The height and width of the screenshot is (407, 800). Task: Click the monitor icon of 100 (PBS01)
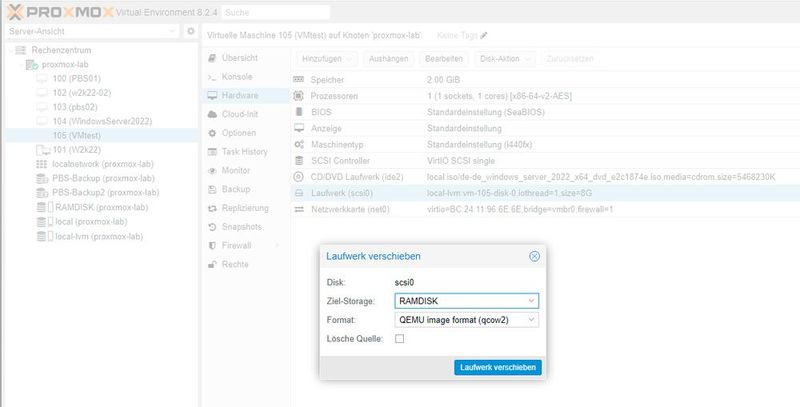(x=42, y=79)
